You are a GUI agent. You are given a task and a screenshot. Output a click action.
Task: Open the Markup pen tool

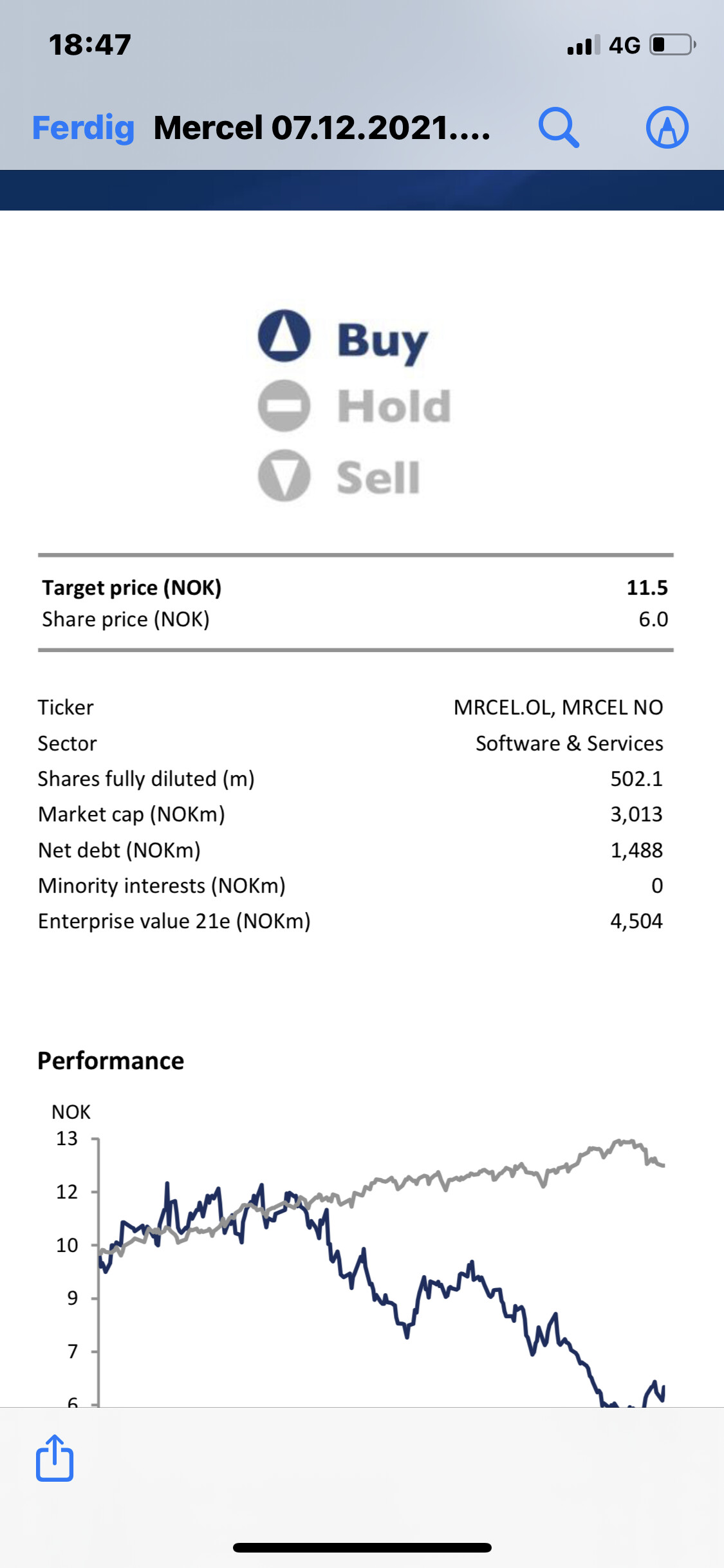tap(667, 127)
